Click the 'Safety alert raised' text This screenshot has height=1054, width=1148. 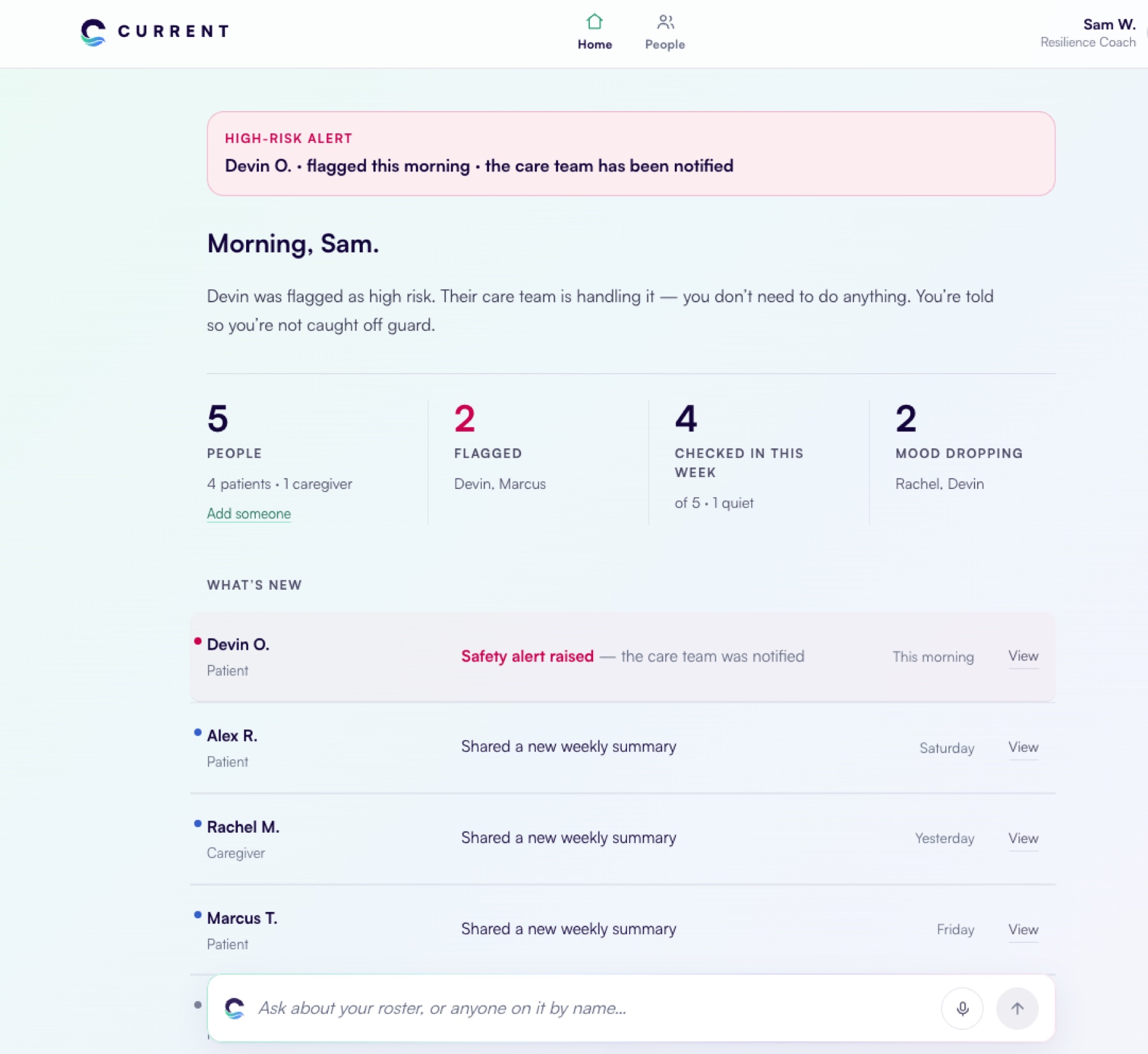coord(527,656)
